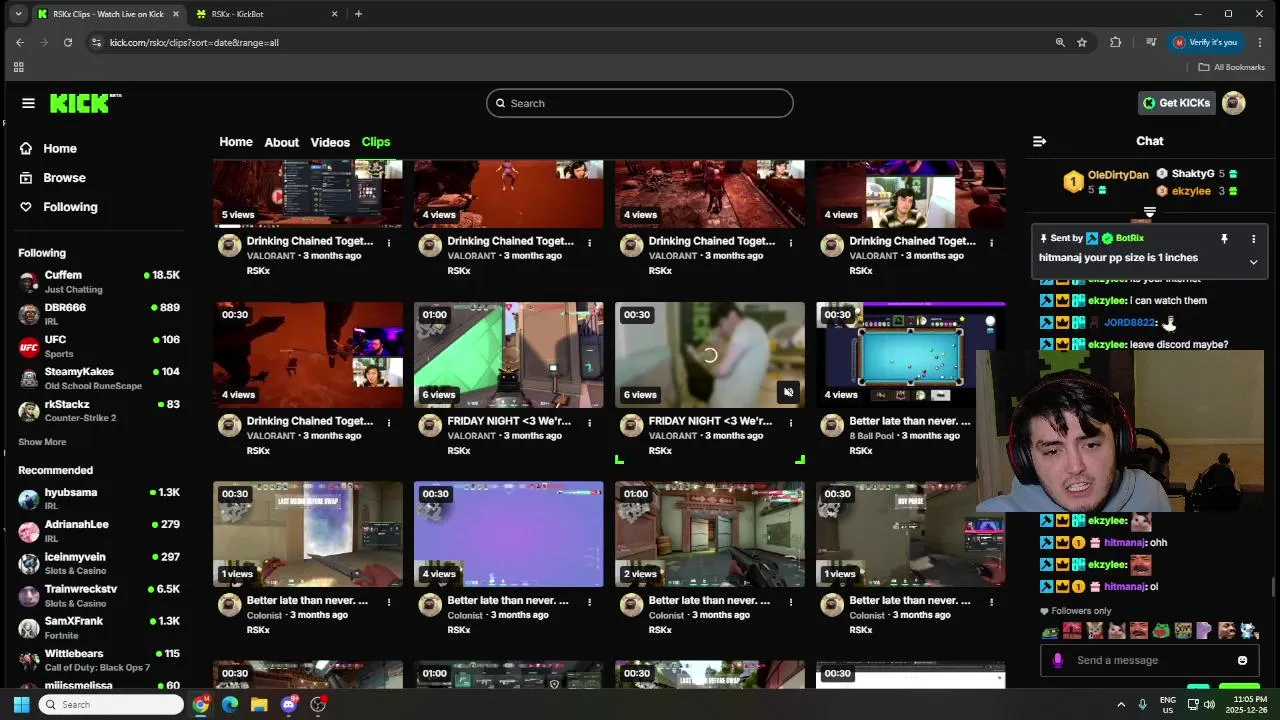
Task: Switch to RSKx - KickBot browser tab
Action: (x=267, y=14)
